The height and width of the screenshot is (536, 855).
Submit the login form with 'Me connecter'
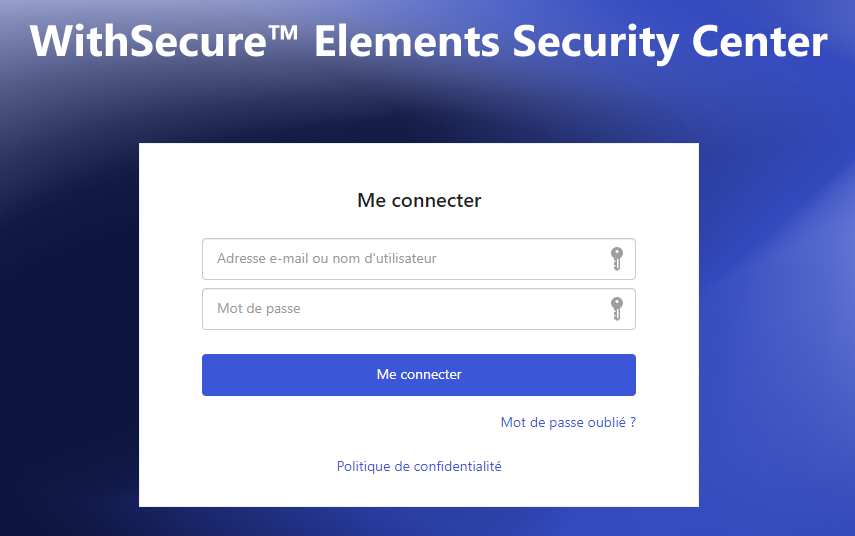coord(419,375)
